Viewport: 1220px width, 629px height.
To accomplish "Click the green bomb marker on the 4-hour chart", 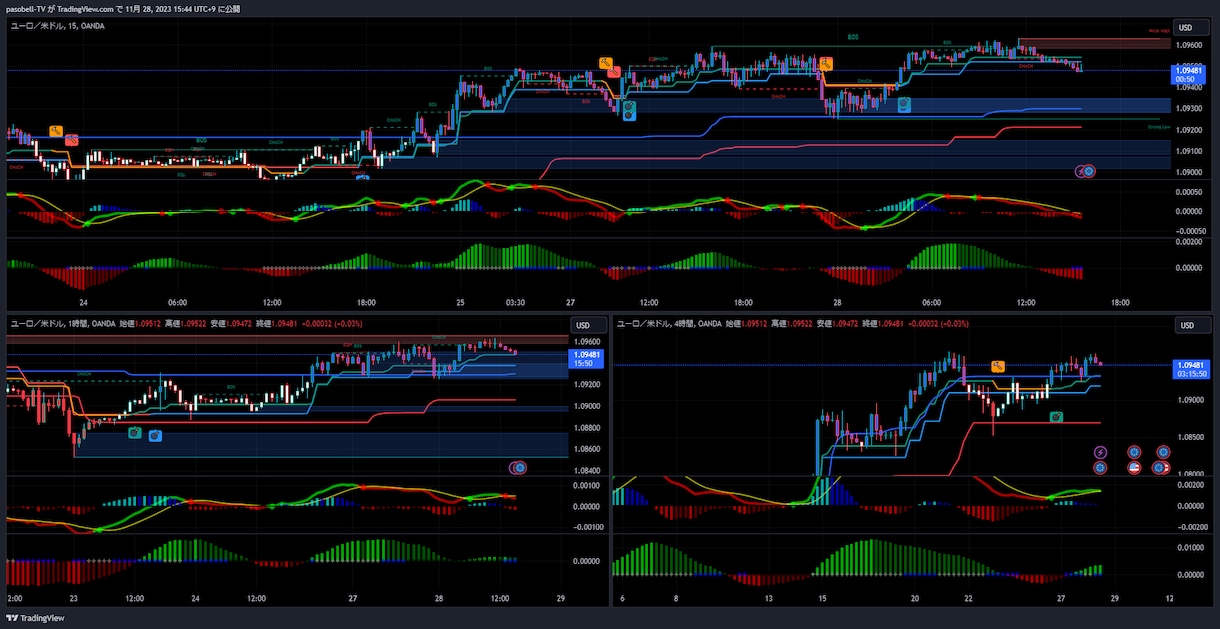I will [1056, 417].
